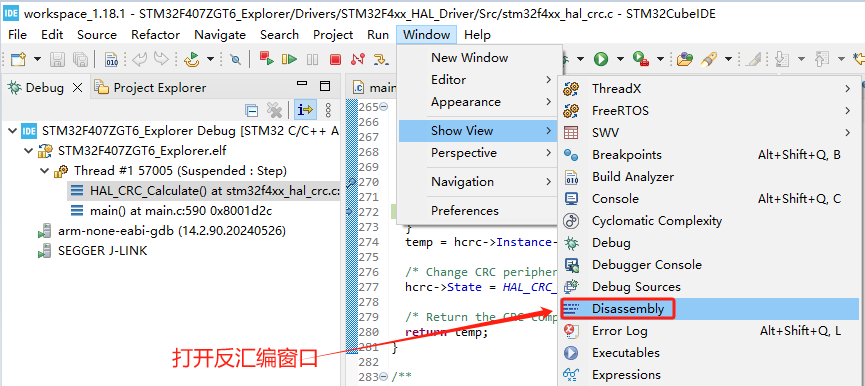Open the Project menu
Viewport: 865px width, 386px height.
(x=333, y=35)
